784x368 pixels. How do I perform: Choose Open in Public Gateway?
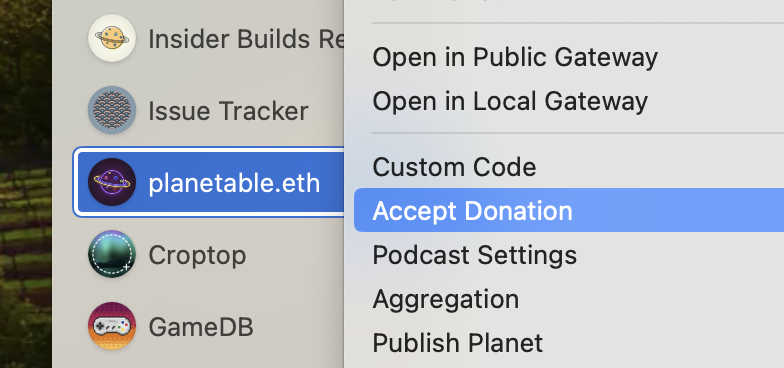515,58
